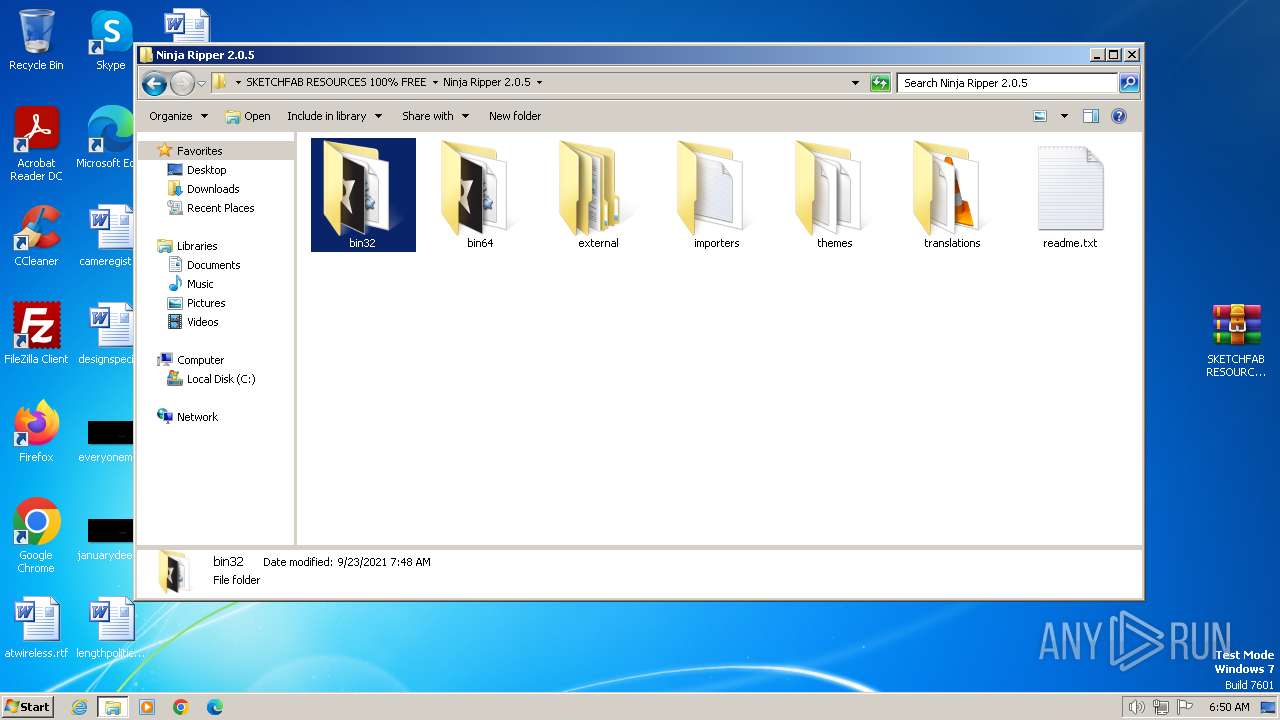Click the Chrome icon in the taskbar

coord(181,707)
